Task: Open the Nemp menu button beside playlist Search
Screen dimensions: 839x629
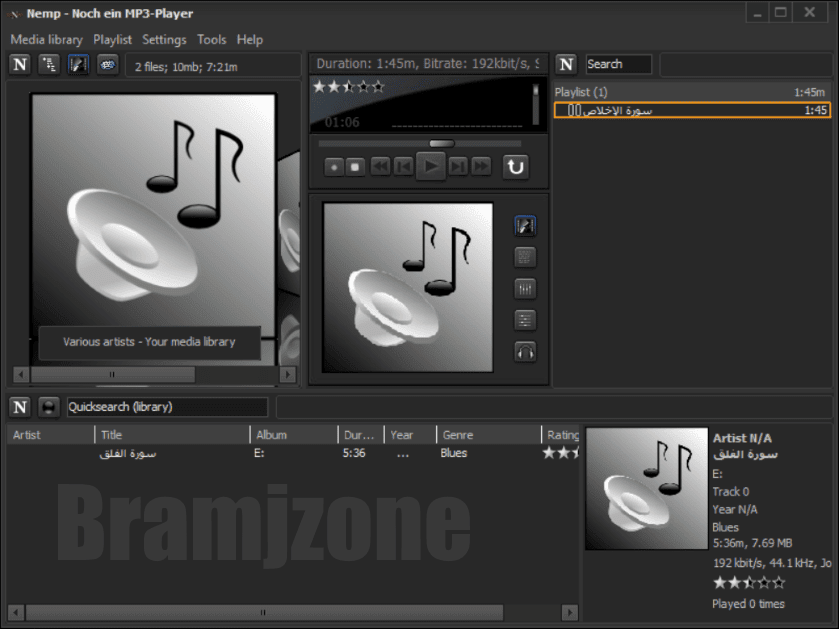Action: click(x=566, y=64)
